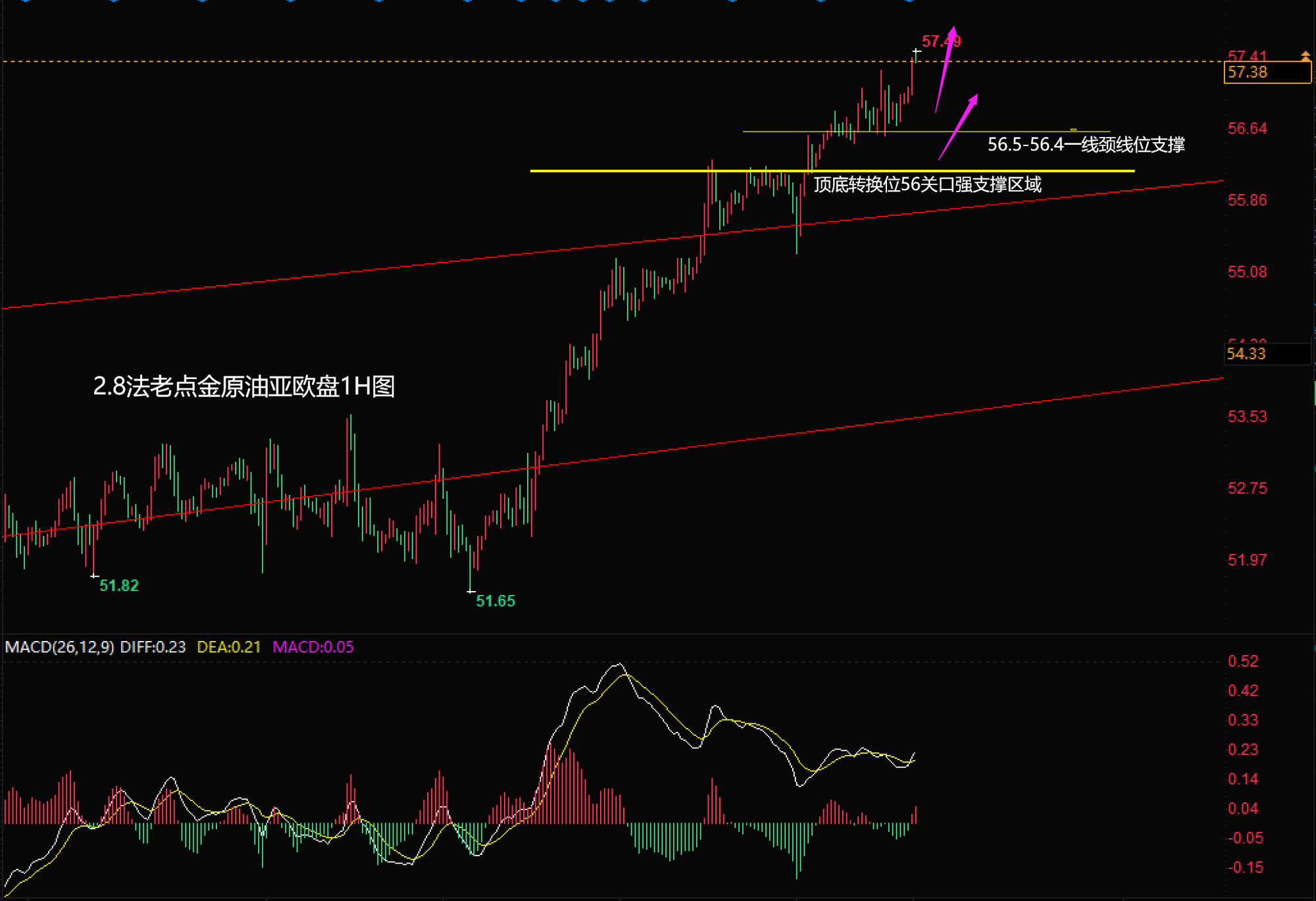Select the text 顶底转换位56关口强支撑区域
Screen dimensions: 1316x901
[927, 185]
